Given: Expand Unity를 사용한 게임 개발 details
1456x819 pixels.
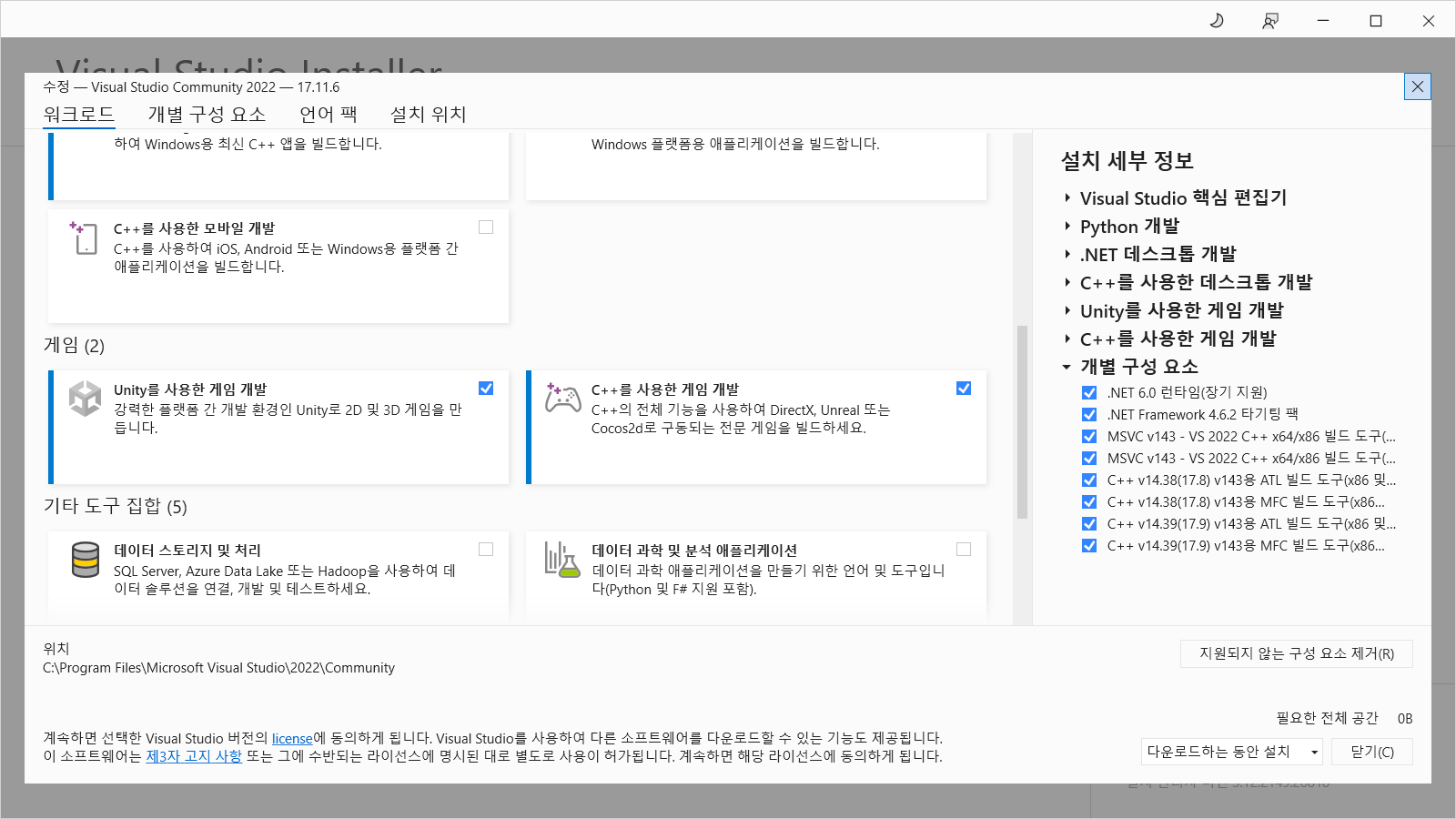Looking at the screenshot, I should click(1067, 311).
